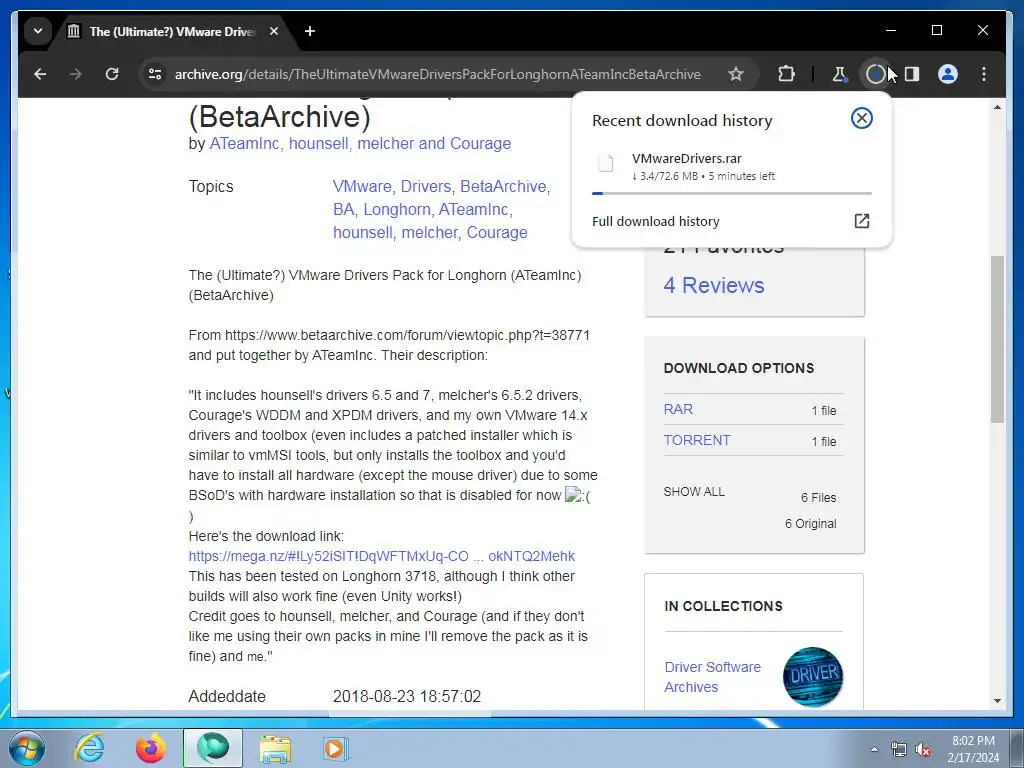Open the BetaArchive topic link
The height and width of the screenshot is (768, 1024).
503,187
